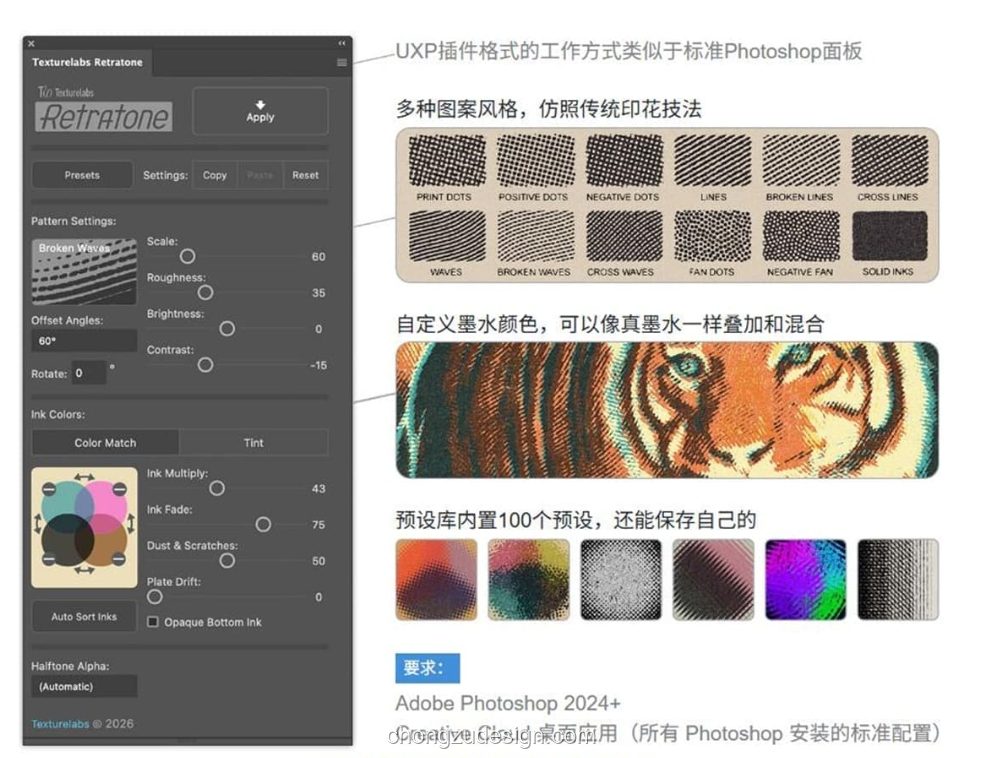Viewport: 983px width, 758px height.
Task: Click the Auto Sort Inks button
Action: tap(84, 616)
